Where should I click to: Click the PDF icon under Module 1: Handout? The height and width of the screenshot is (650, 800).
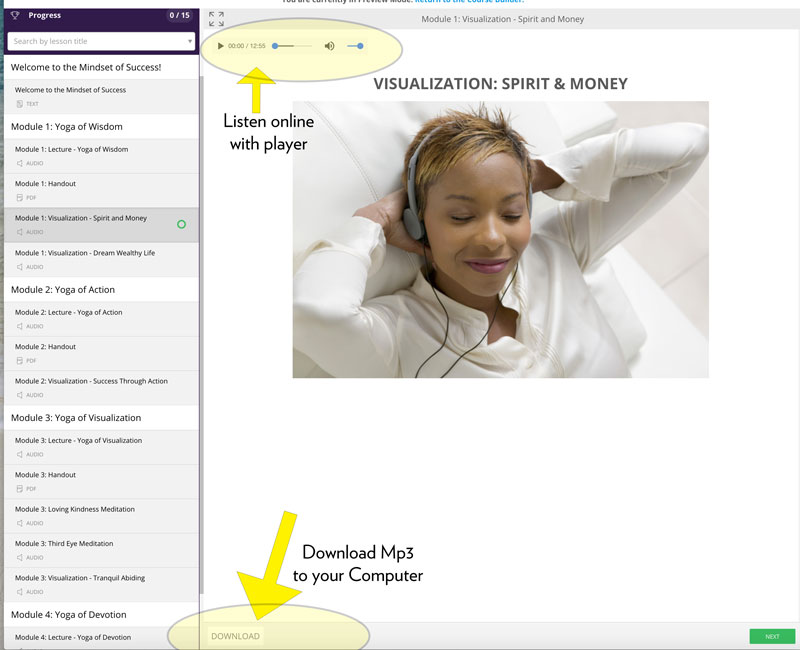click(20, 197)
